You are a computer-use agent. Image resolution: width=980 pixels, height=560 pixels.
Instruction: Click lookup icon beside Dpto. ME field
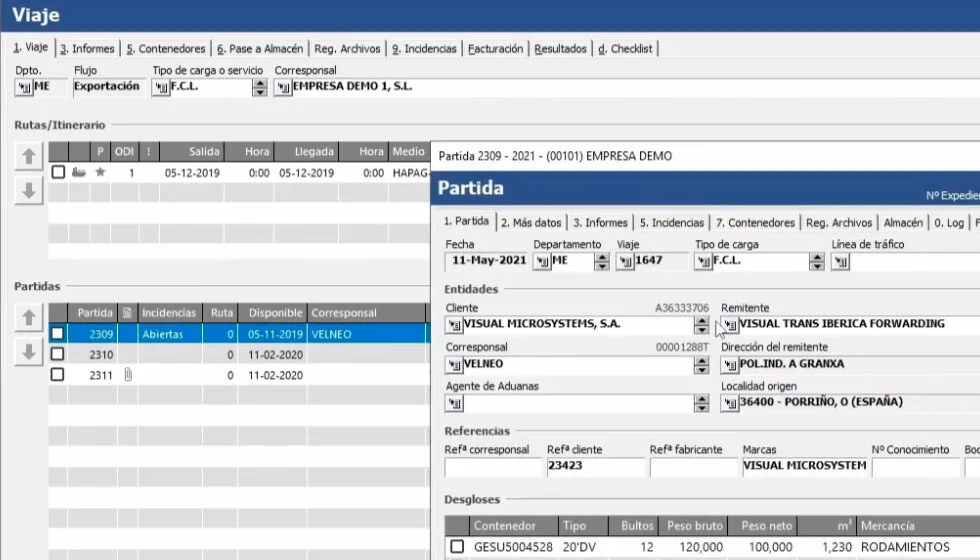pyautogui.click(x=24, y=87)
